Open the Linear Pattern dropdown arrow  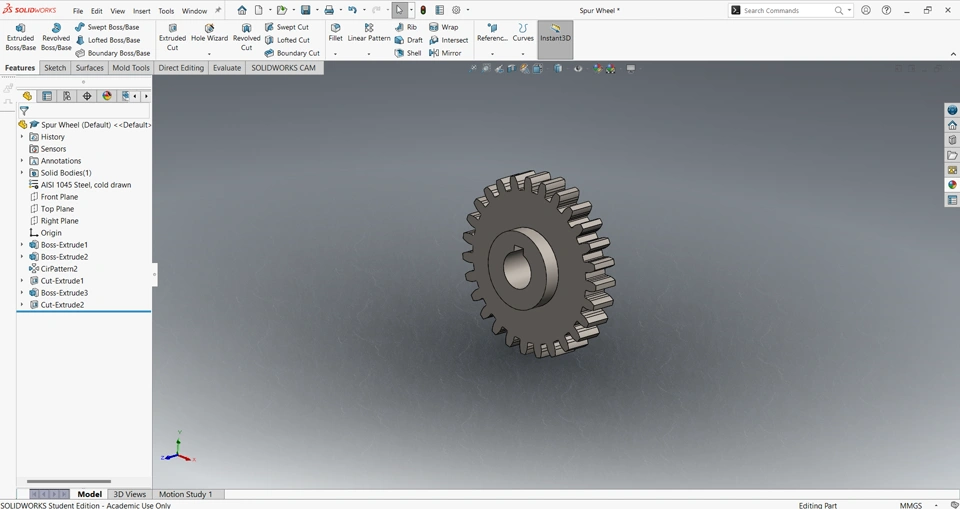click(x=368, y=53)
